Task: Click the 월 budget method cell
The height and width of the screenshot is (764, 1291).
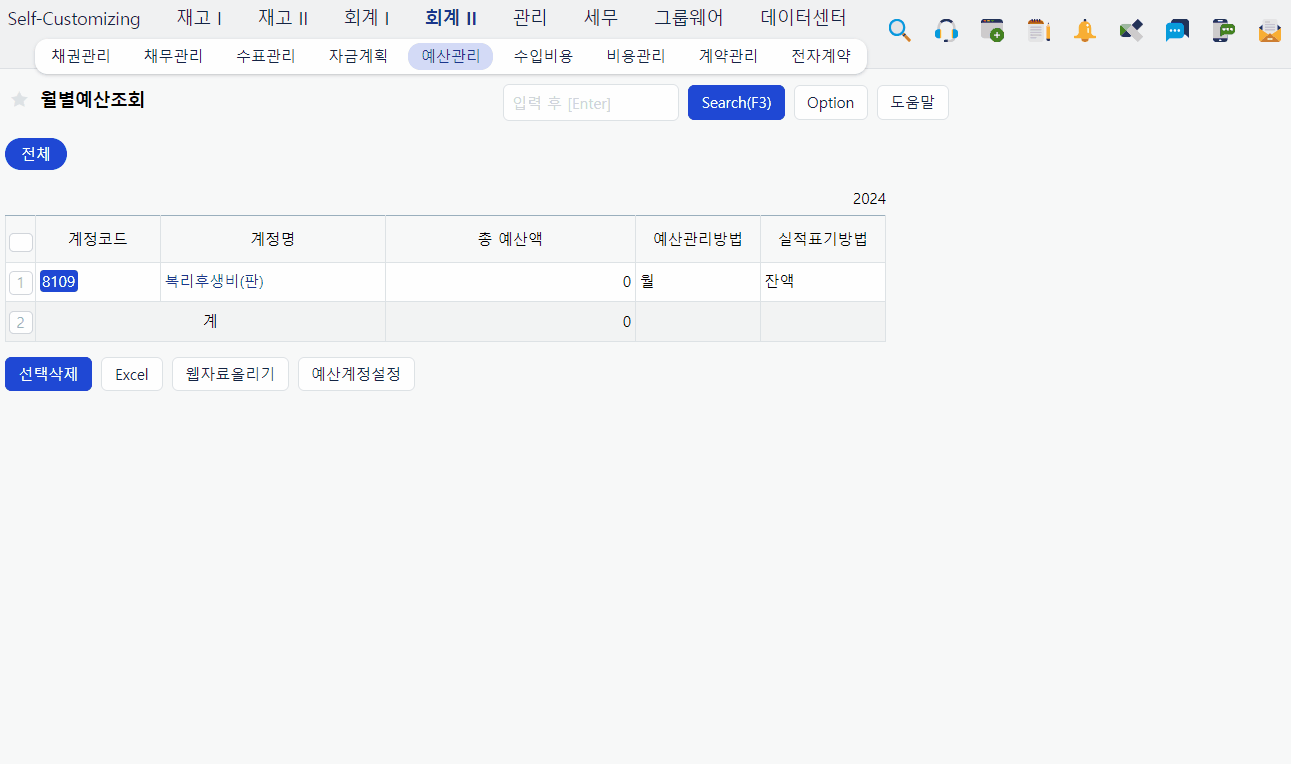Action: point(698,282)
